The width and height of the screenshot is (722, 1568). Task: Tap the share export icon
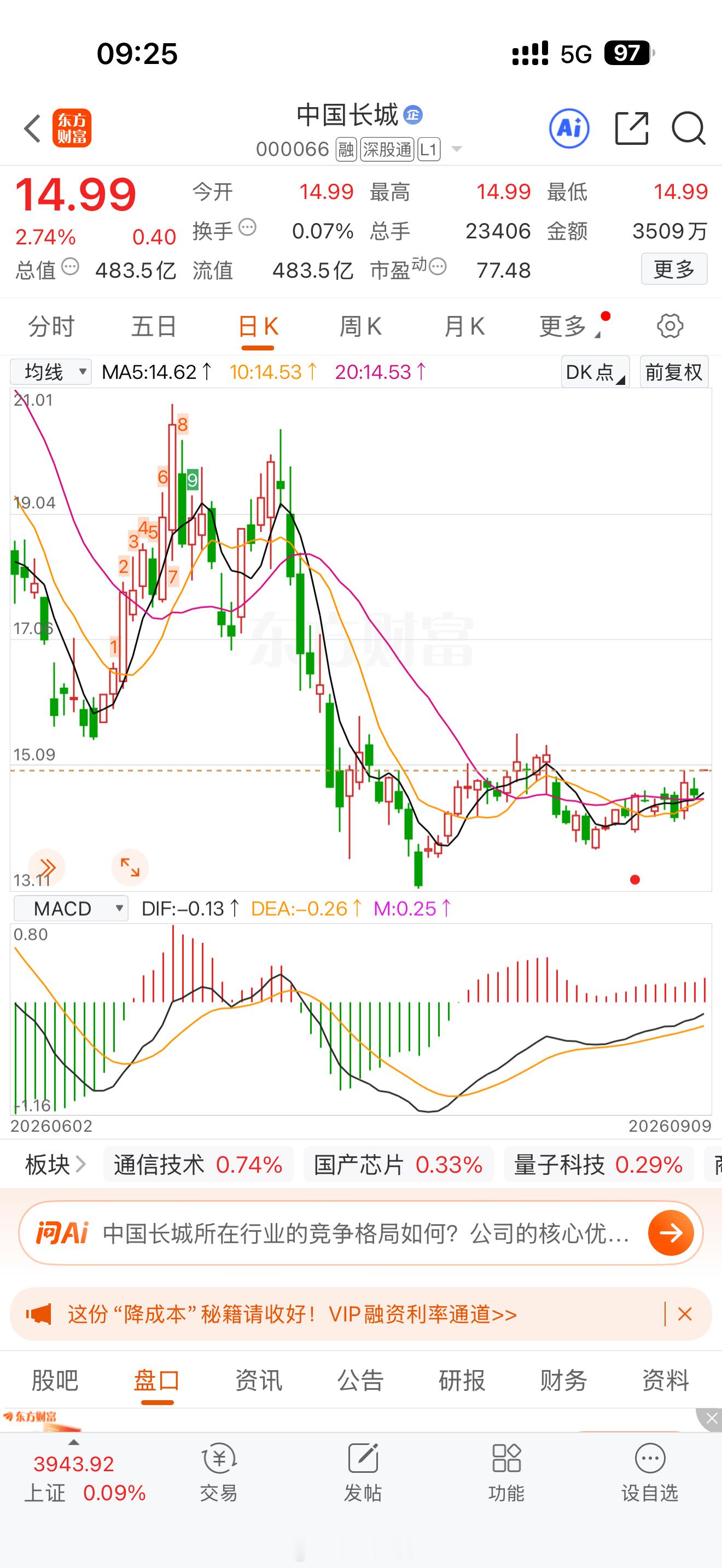(632, 128)
